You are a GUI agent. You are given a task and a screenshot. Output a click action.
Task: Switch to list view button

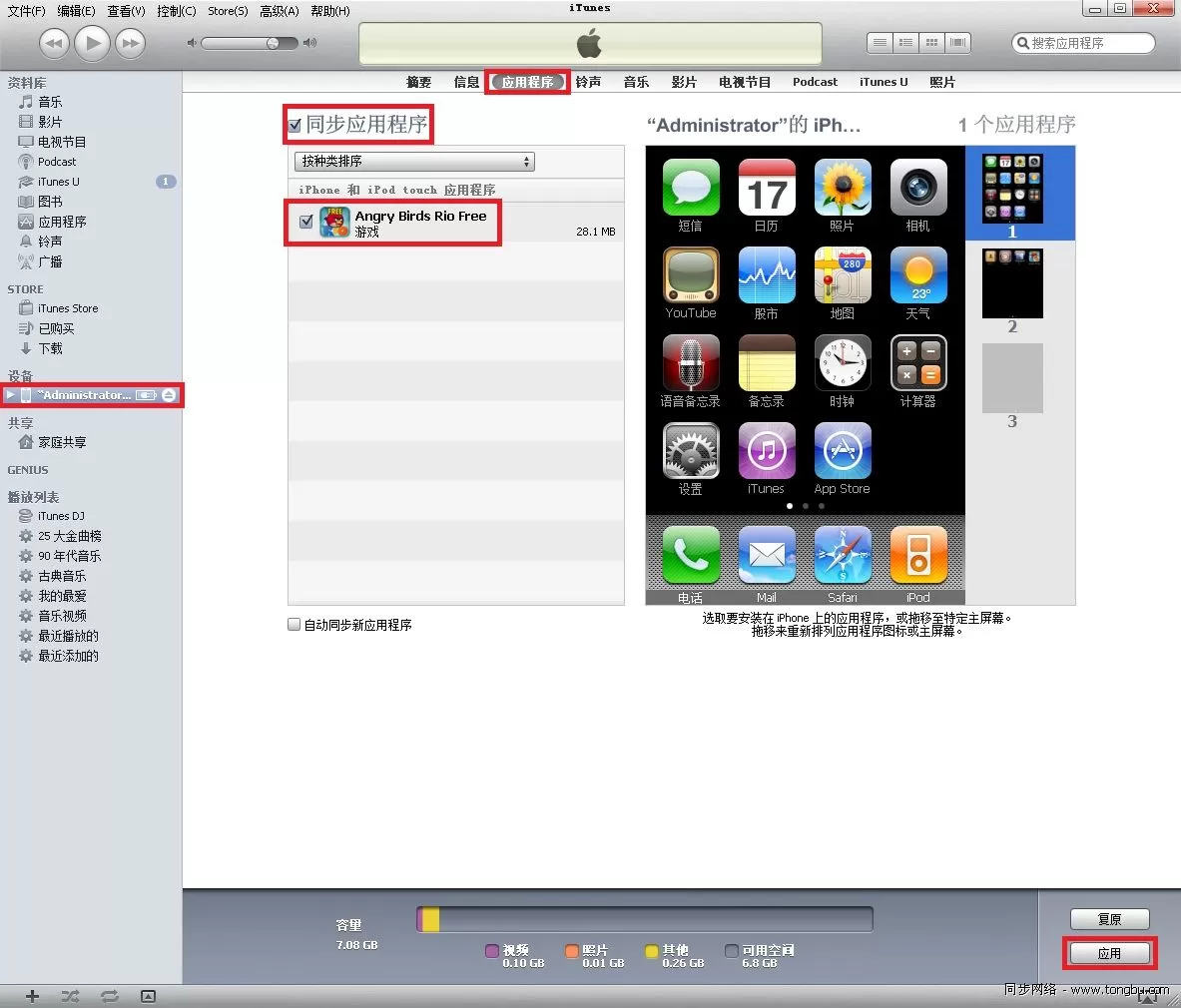880,43
